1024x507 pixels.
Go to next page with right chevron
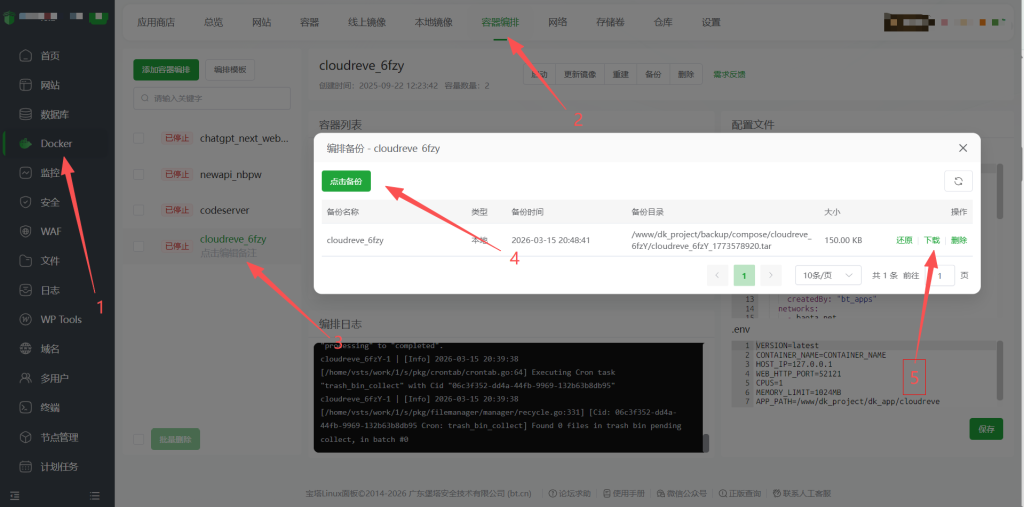770,275
